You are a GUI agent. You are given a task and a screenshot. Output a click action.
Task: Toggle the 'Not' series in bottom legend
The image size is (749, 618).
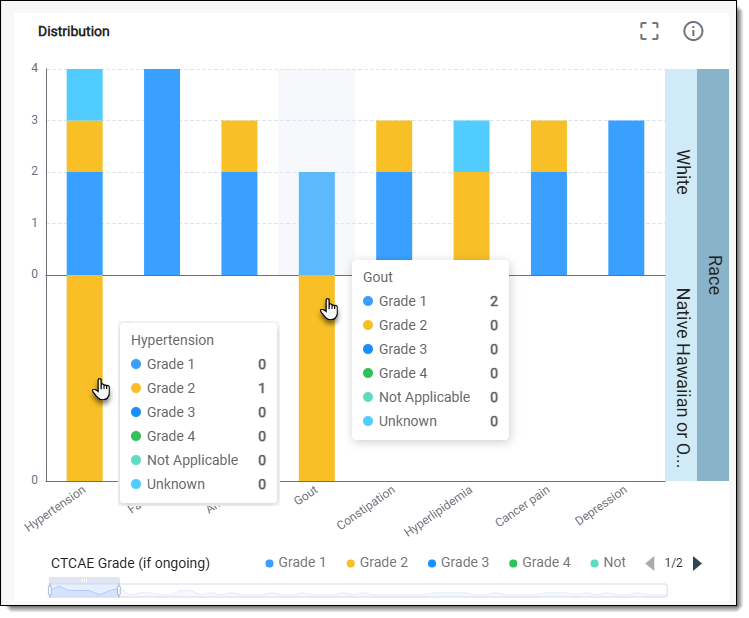coord(608,563)
